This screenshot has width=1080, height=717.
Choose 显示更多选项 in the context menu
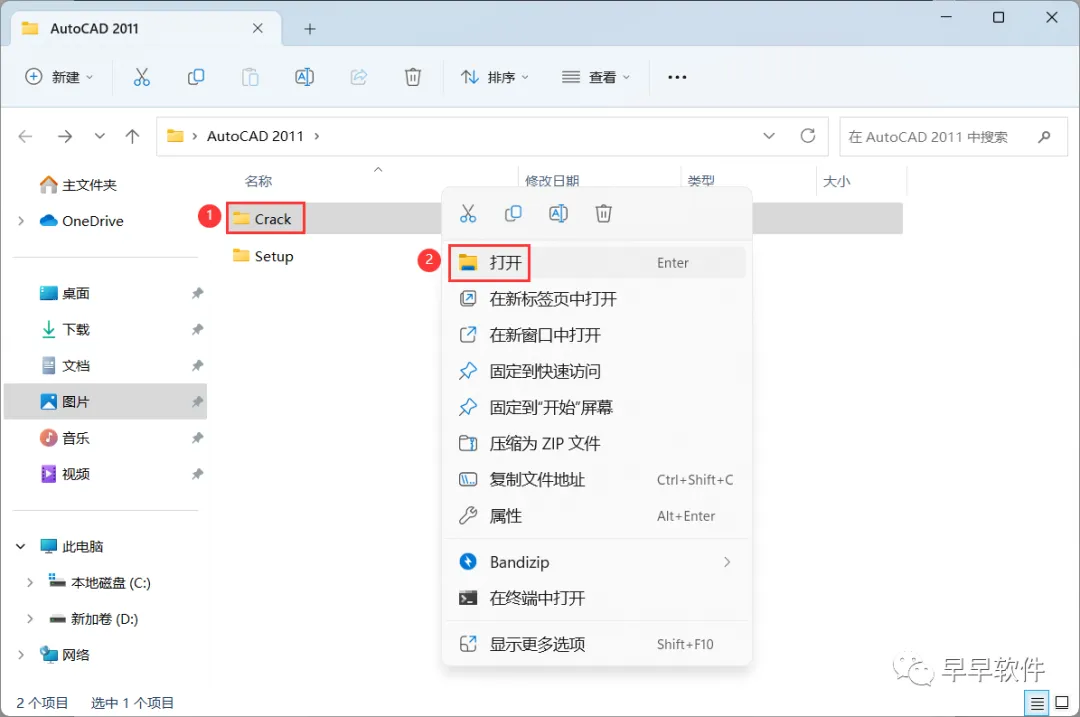596,644
